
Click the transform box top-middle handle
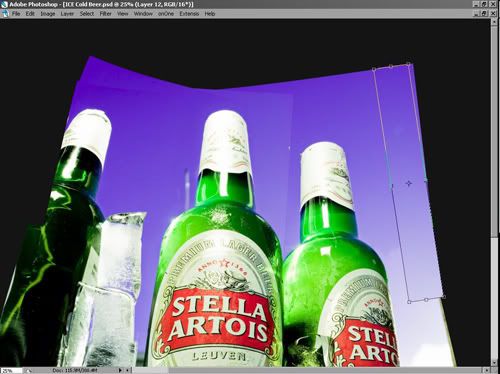(391, 66)
